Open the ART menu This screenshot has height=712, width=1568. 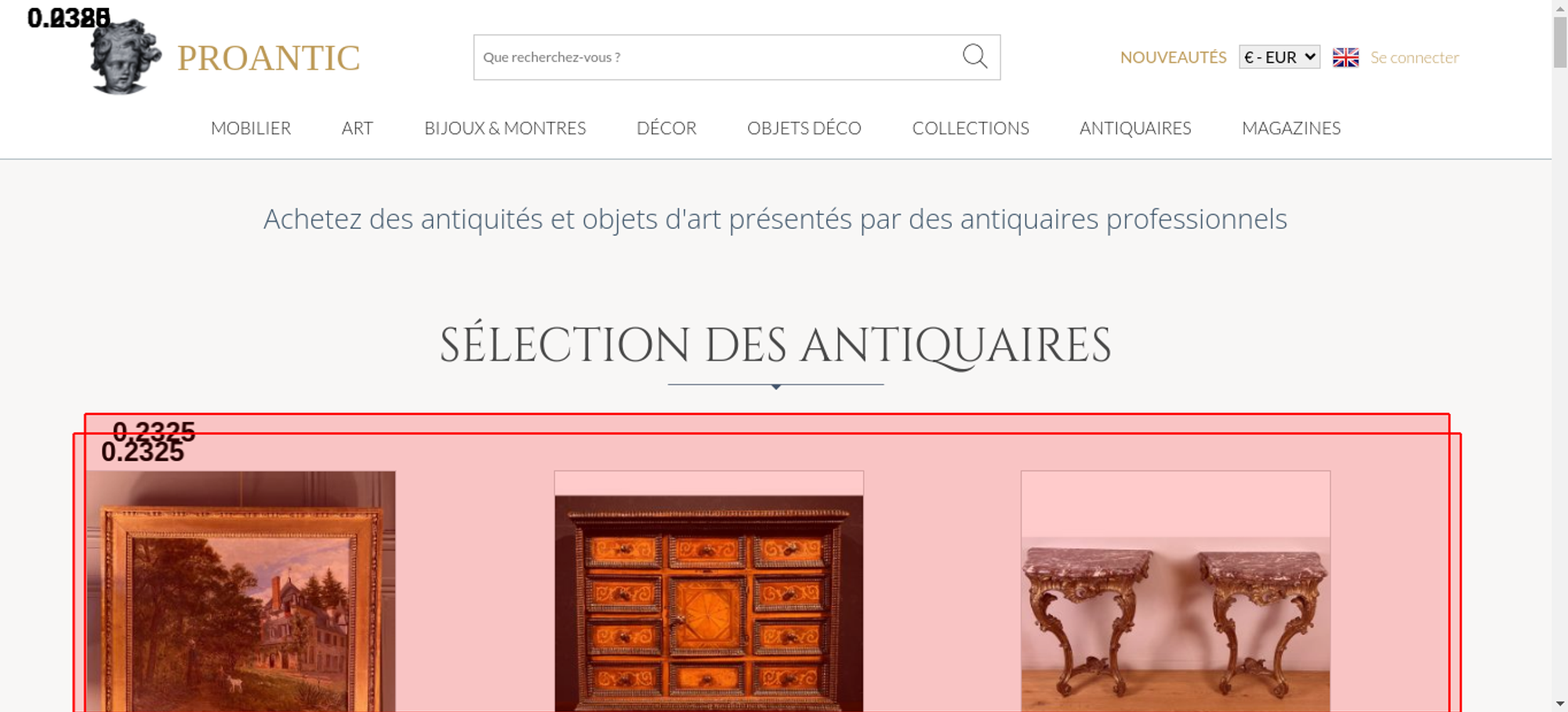pos(358,128)
